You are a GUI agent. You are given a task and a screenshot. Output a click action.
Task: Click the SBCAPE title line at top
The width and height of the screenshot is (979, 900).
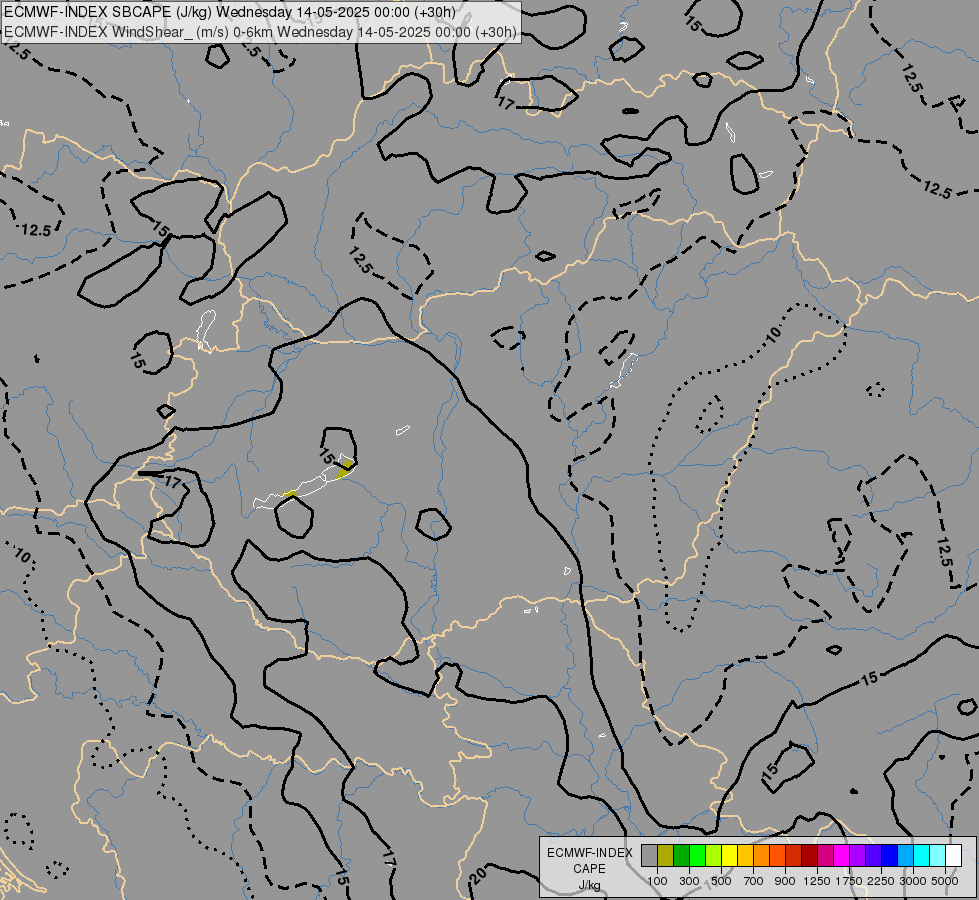(x=230, y=12)
